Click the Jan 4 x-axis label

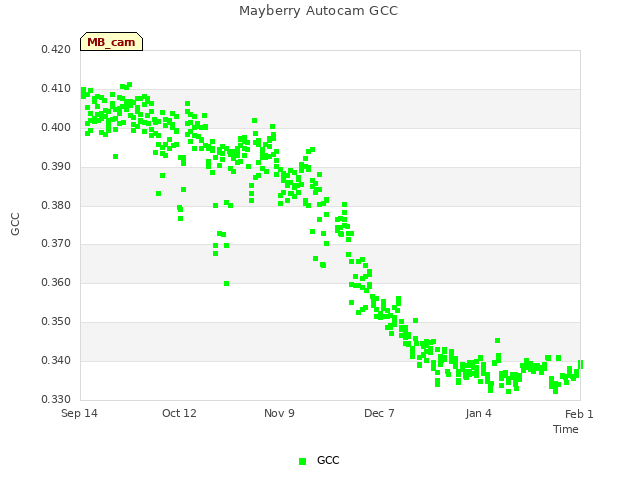click(478, 413)
